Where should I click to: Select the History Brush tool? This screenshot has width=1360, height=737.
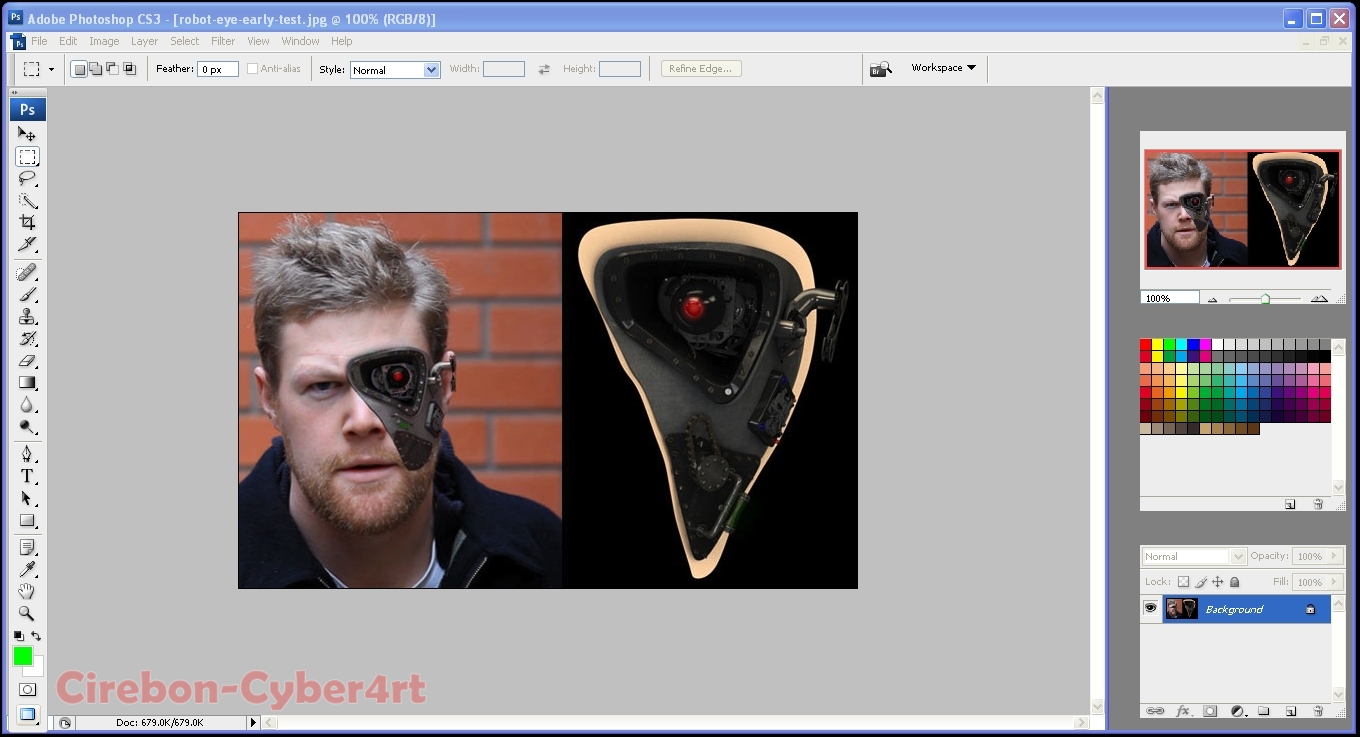pos(27,339)
